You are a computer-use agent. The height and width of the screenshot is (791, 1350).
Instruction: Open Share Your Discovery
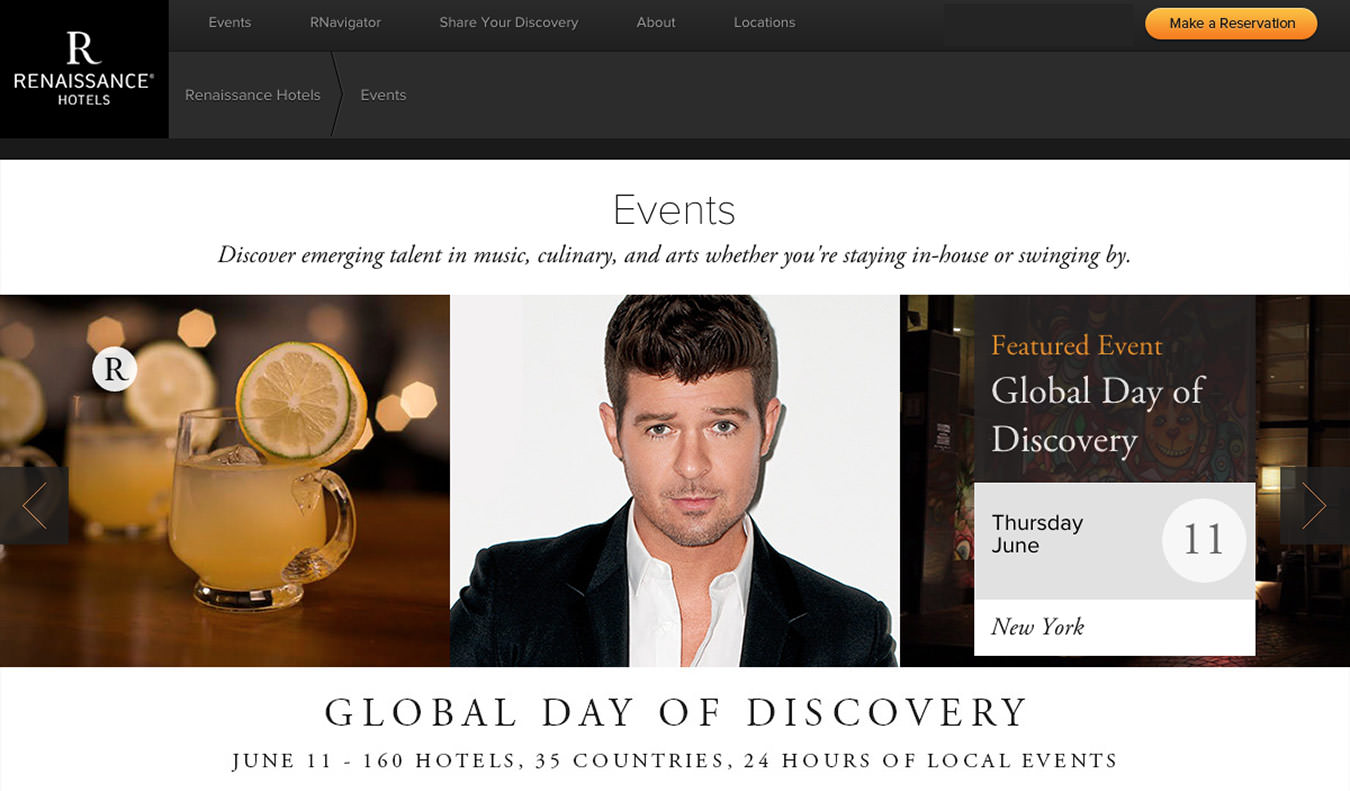point(508,22)
